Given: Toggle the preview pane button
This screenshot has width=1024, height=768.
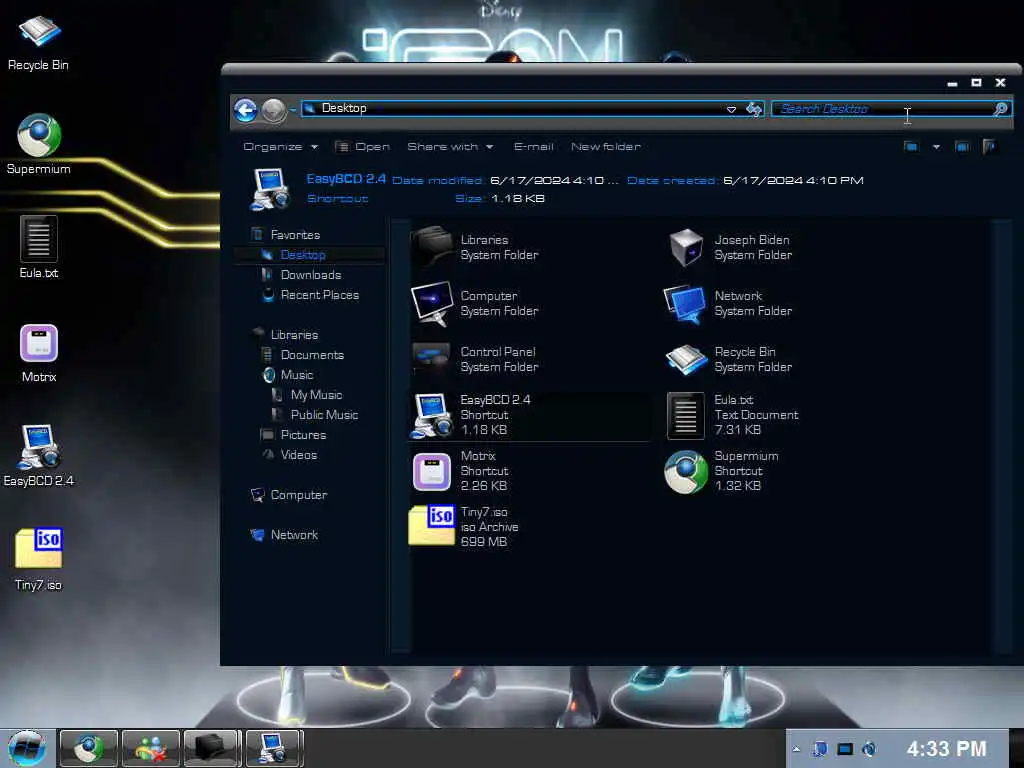Looking at the screenshot, I should click(x=962, y=147).
